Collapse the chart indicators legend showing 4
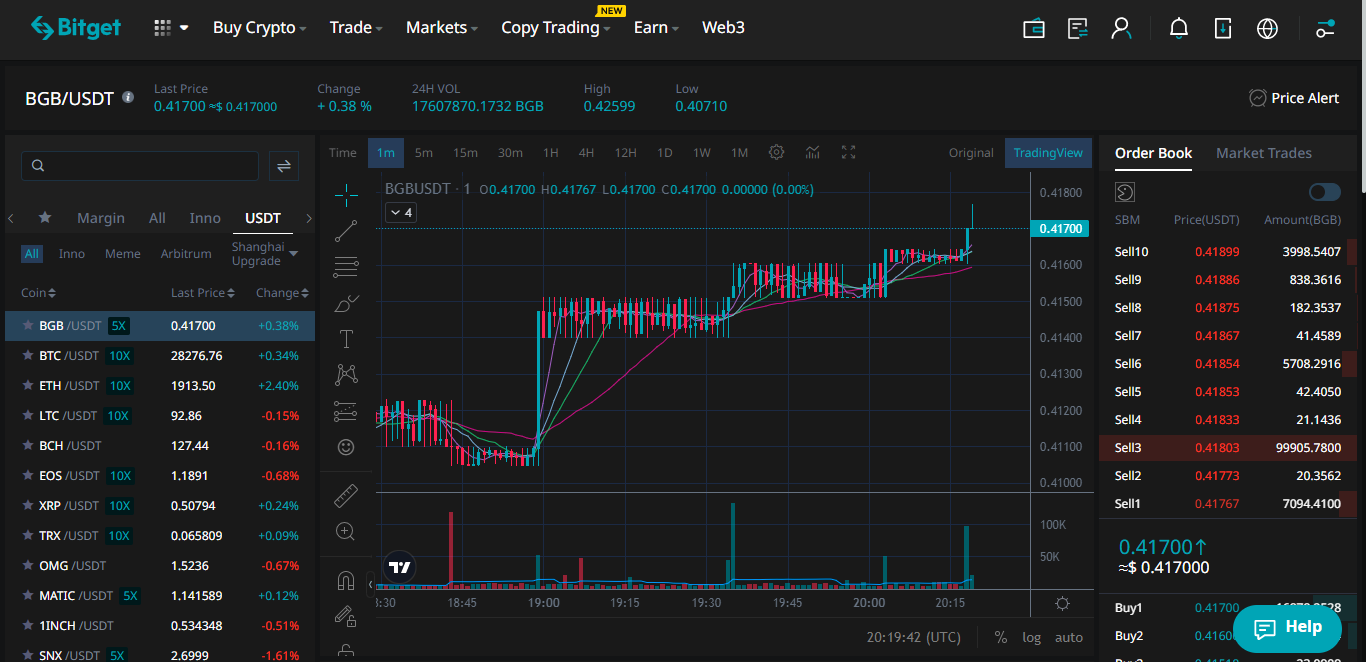The width and height of the screenshot is (1366, 662). pyautogui.click(x=400, y=212)
